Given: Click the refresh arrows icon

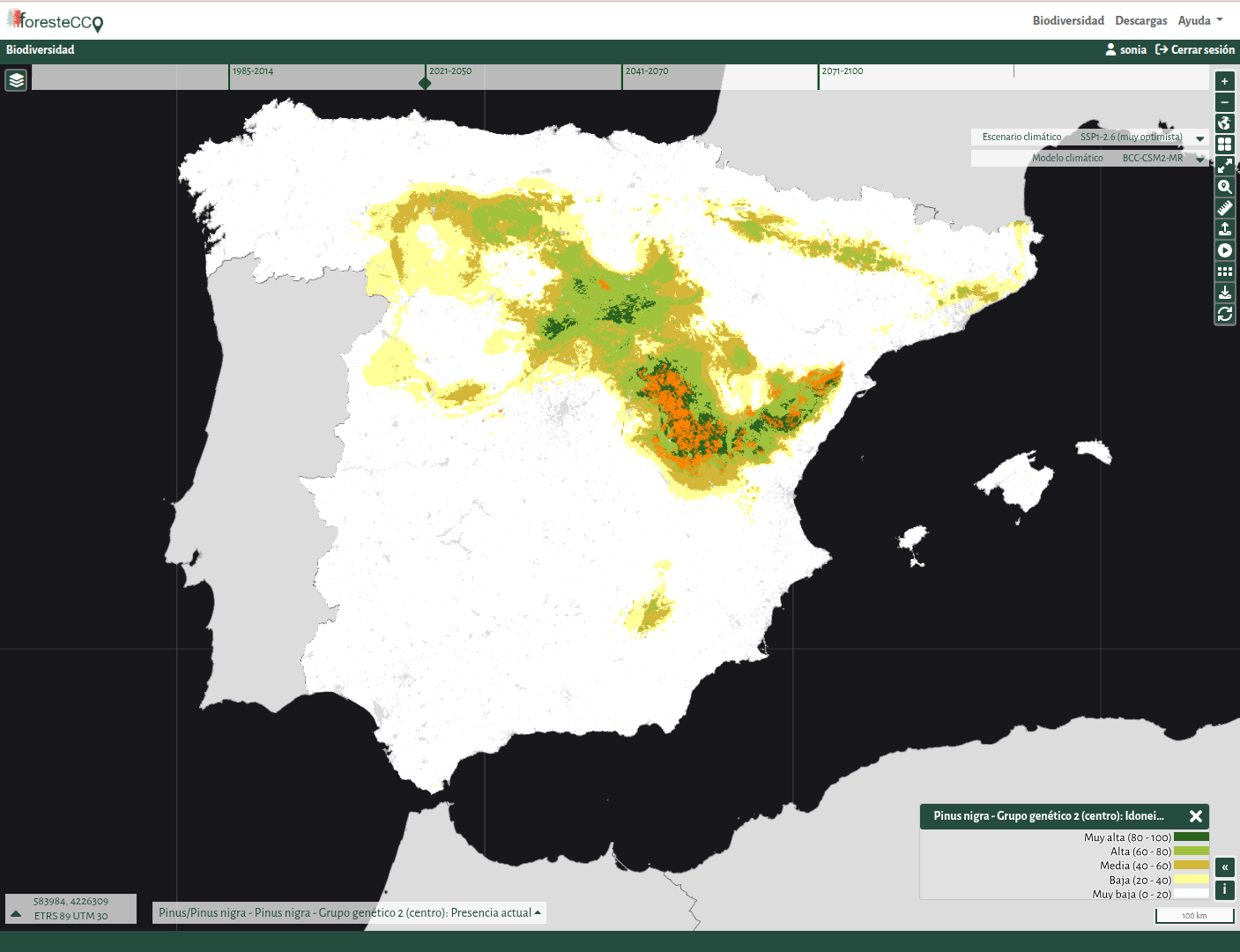Looking at the screenshot, I should (1224, 314).
